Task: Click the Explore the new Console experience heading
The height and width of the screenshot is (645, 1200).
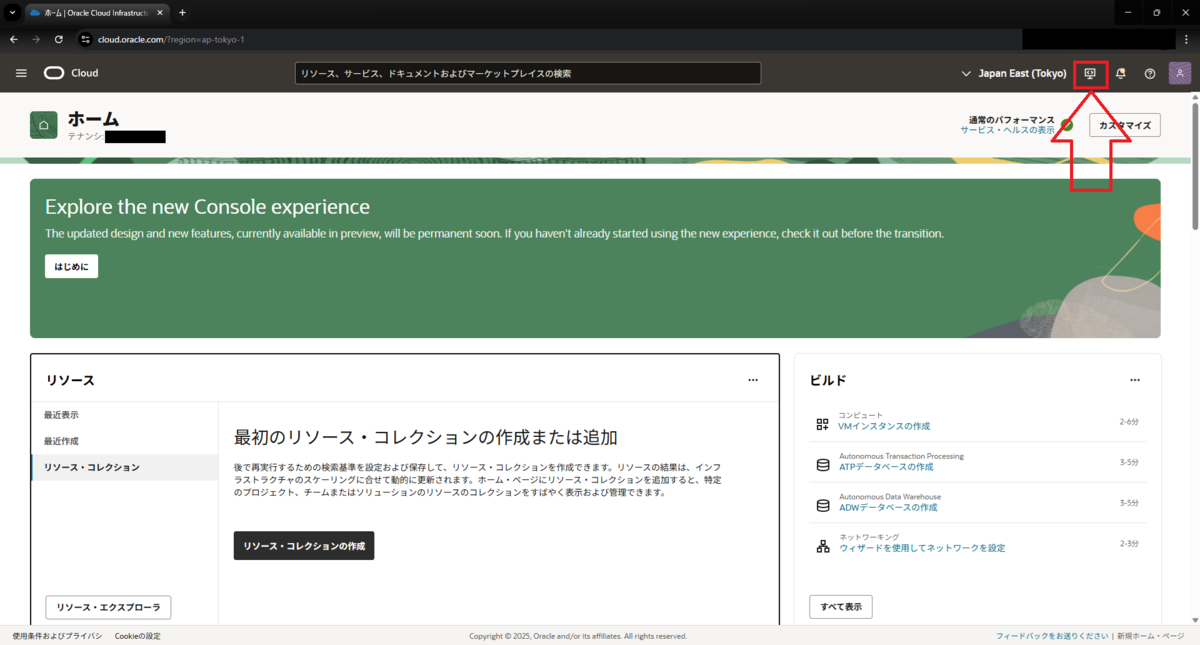Action: 207,207
